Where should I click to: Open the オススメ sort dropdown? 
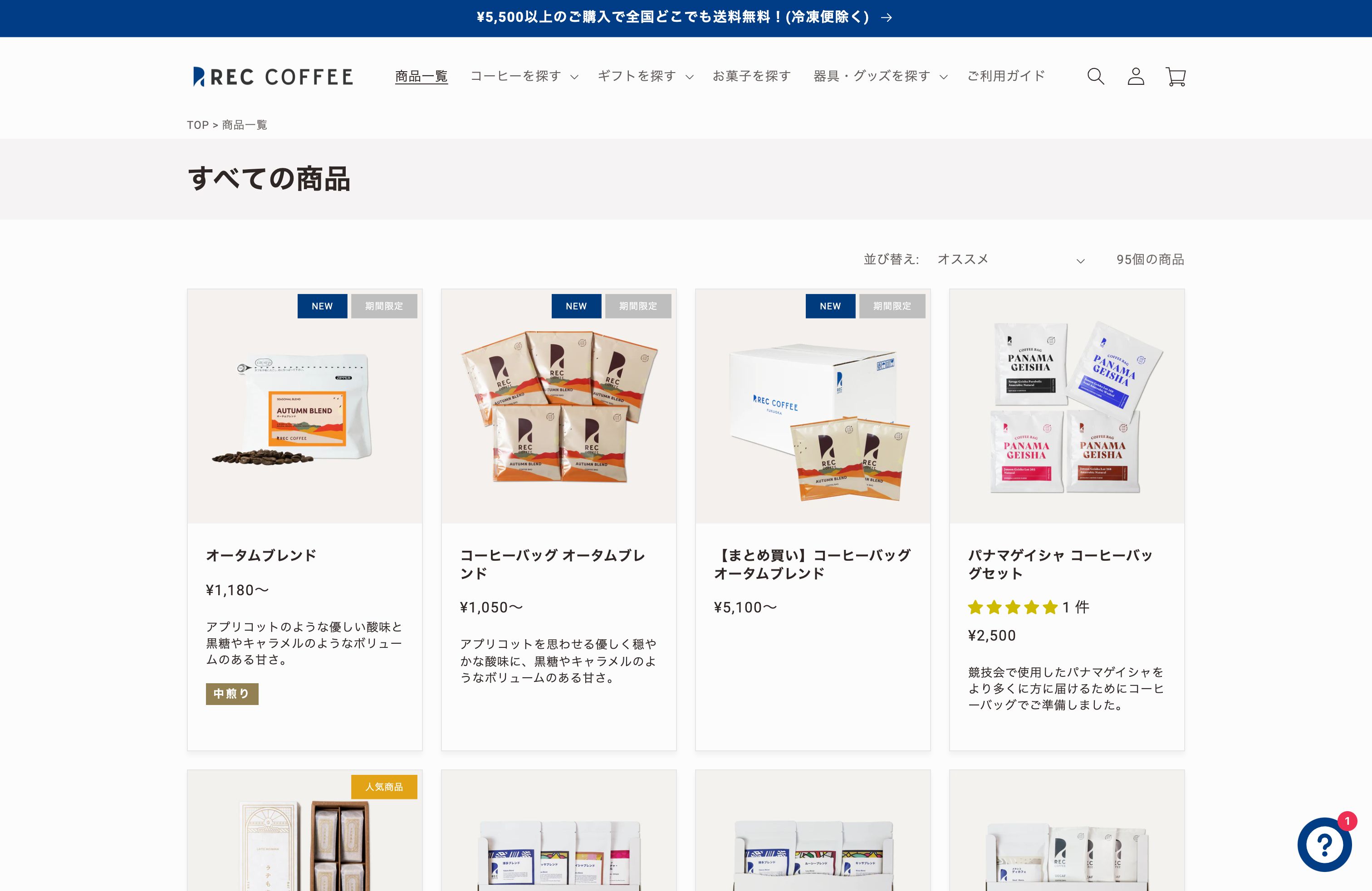click(x=1009, y=259)
